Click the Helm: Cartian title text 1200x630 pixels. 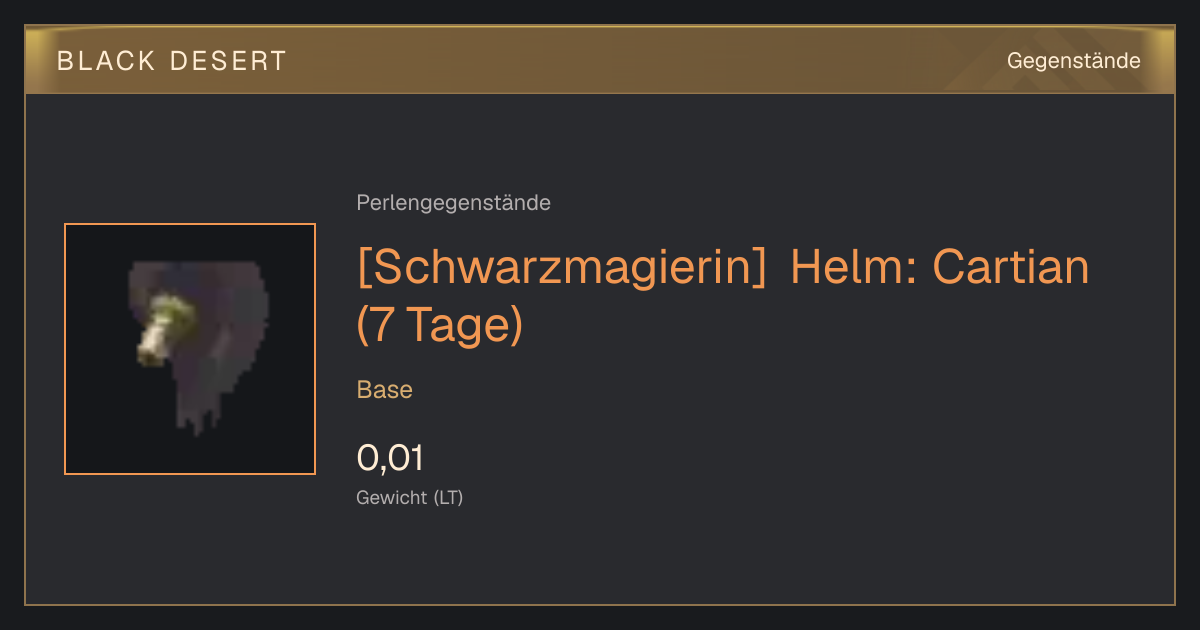coord(939,267)
